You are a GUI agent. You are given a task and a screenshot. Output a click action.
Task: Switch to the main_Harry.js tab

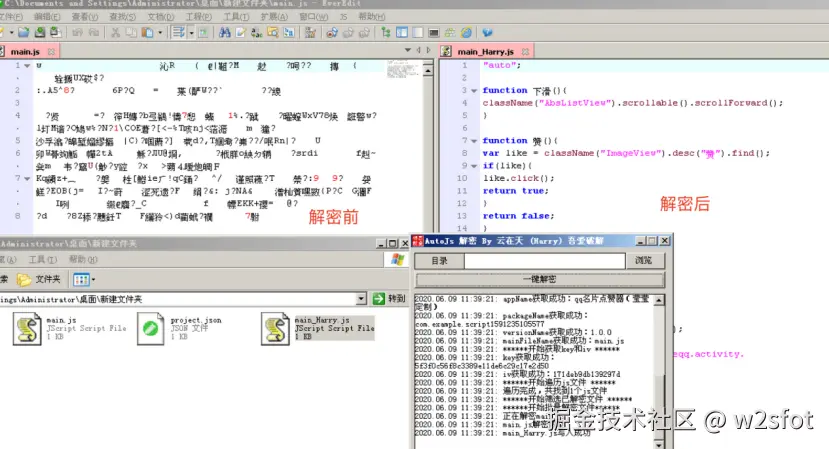485,52
